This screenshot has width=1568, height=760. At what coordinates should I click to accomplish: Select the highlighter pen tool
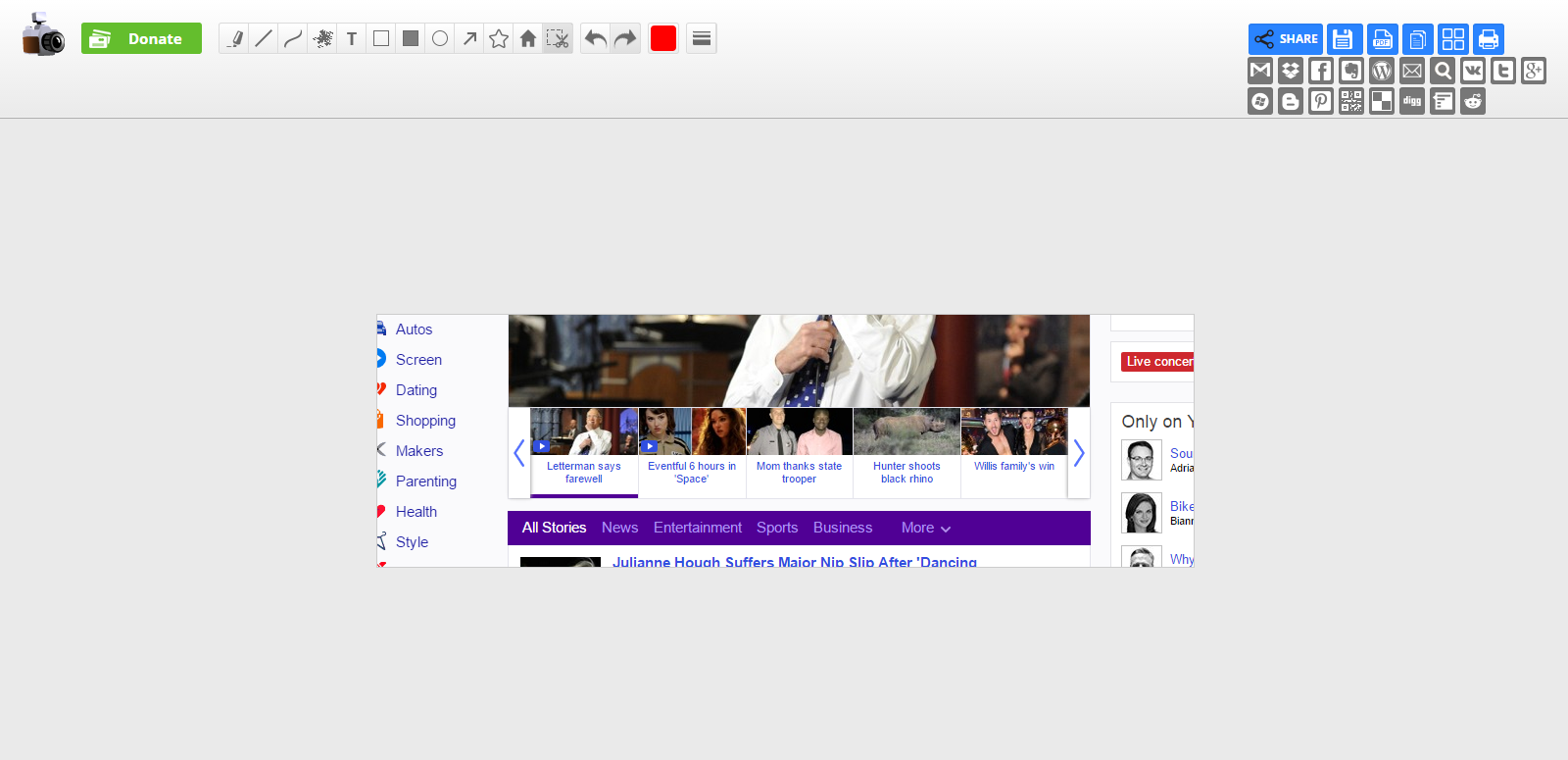(x=234, y=38)
